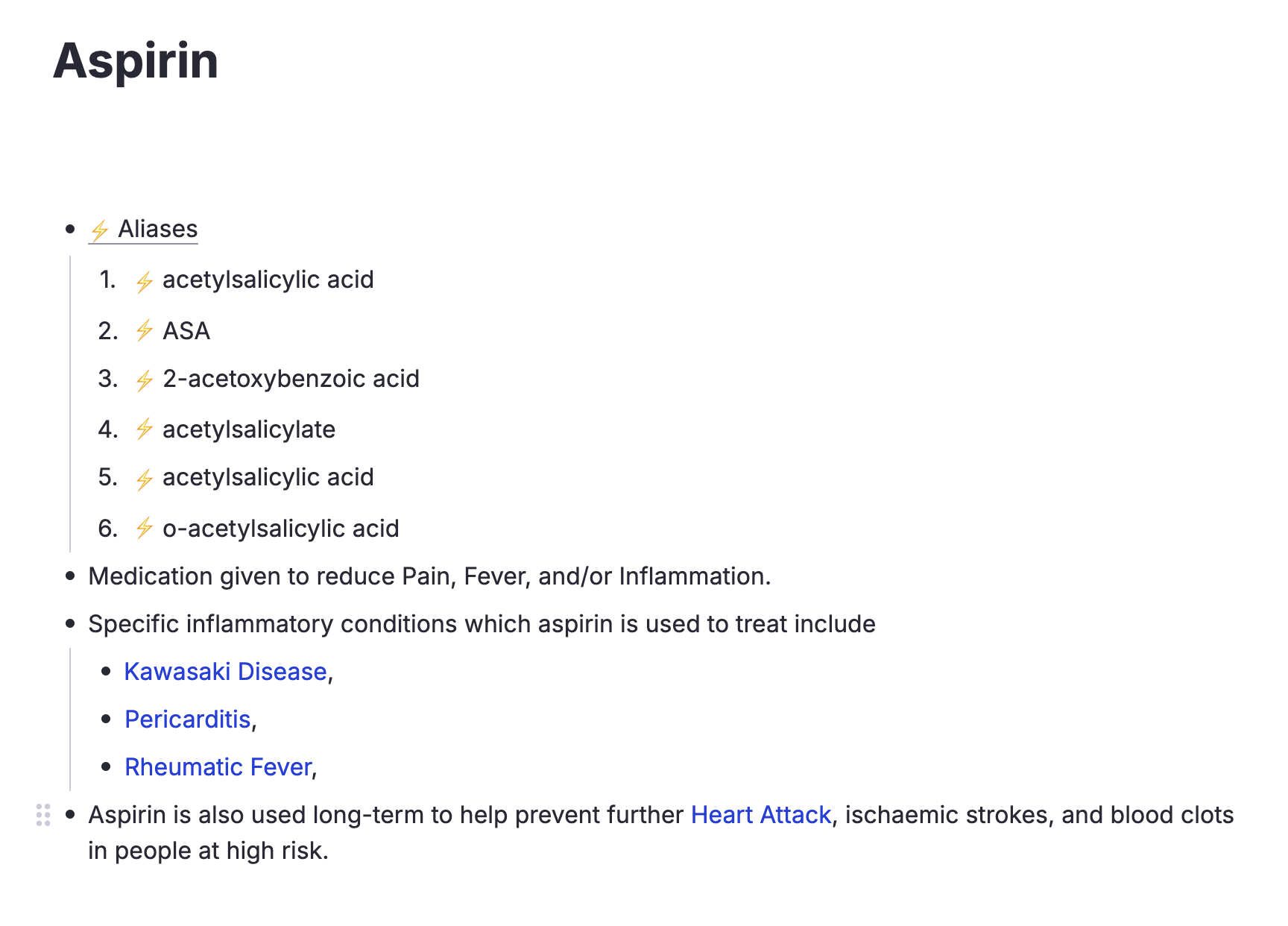
Task: Click the lightning icon next to ASA
Action: coord(145,330)
